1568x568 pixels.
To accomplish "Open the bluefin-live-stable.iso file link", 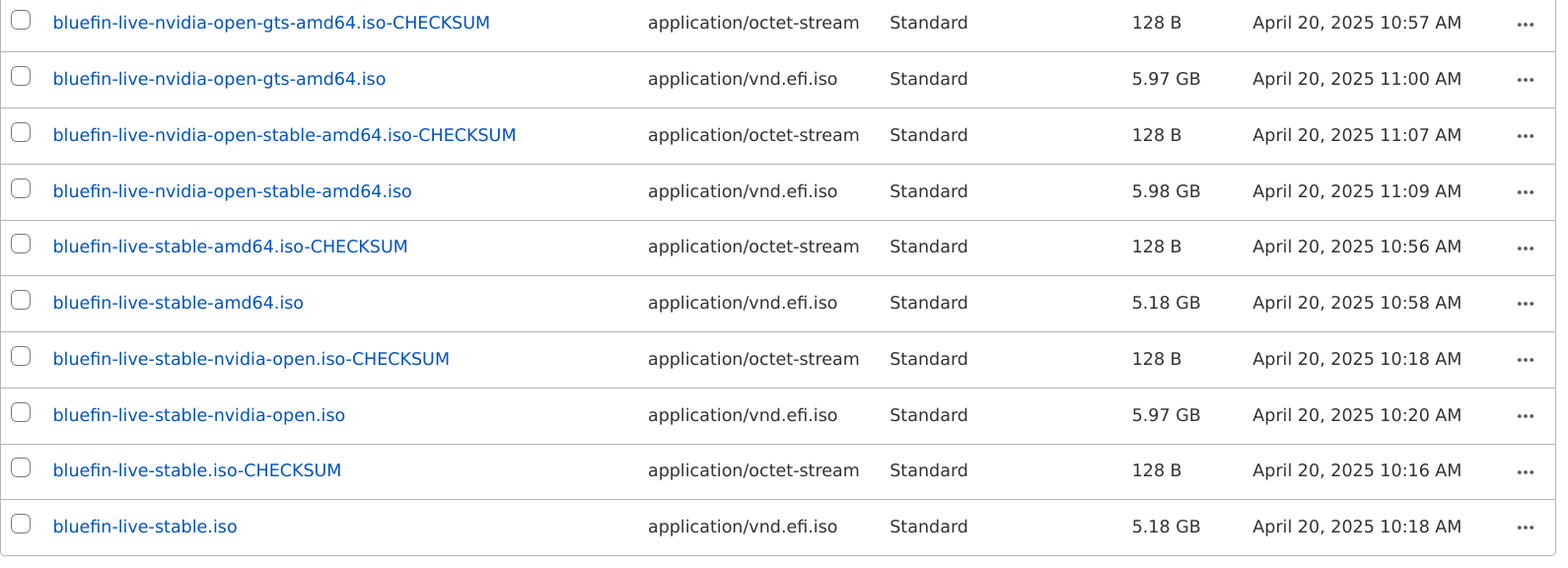I will pyautogui.click(x=145, y=527).
